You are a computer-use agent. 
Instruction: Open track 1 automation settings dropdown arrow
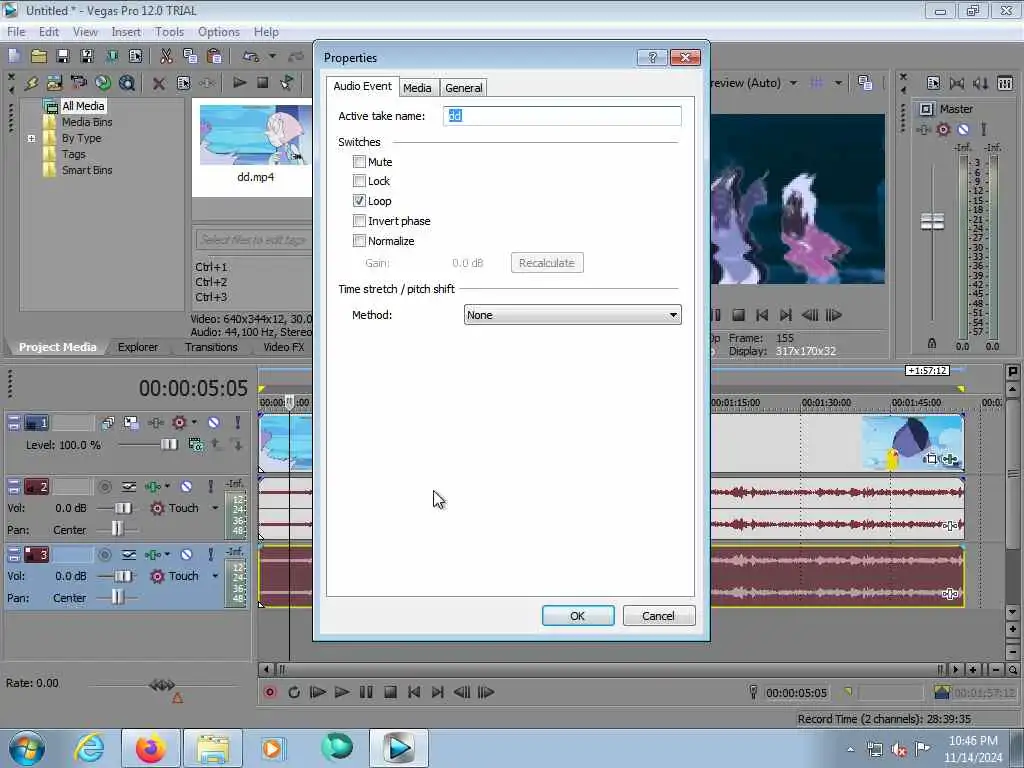click(x=194, y=423)
